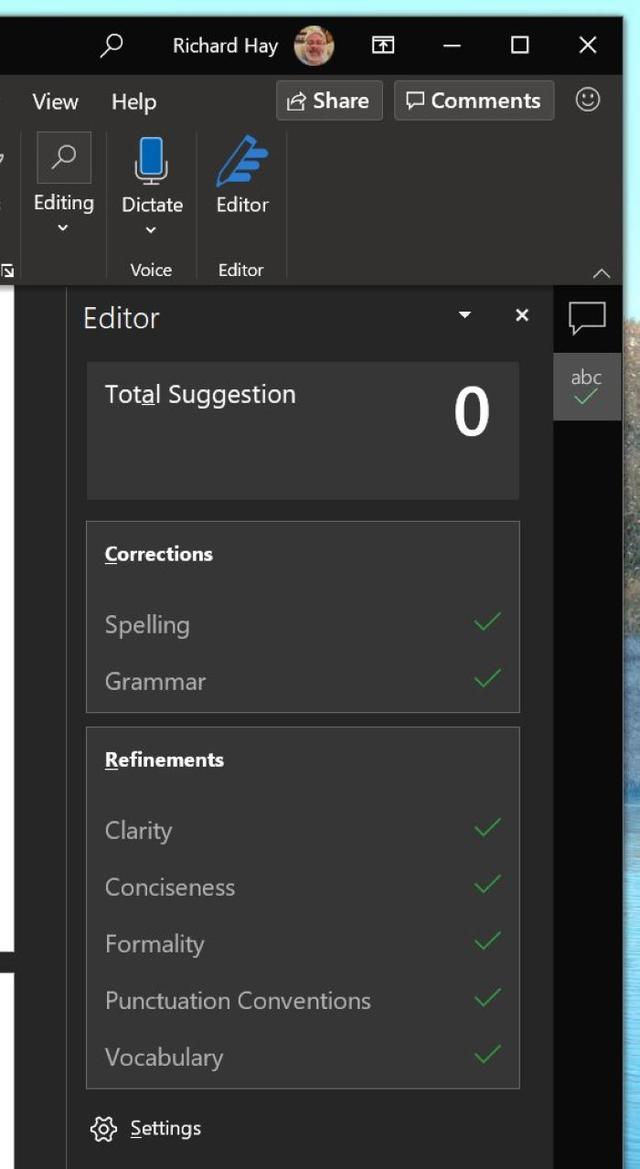Expand the Dictate dropdown arrow
Viewport: 640px width, 1169px height.
point(151,230)
